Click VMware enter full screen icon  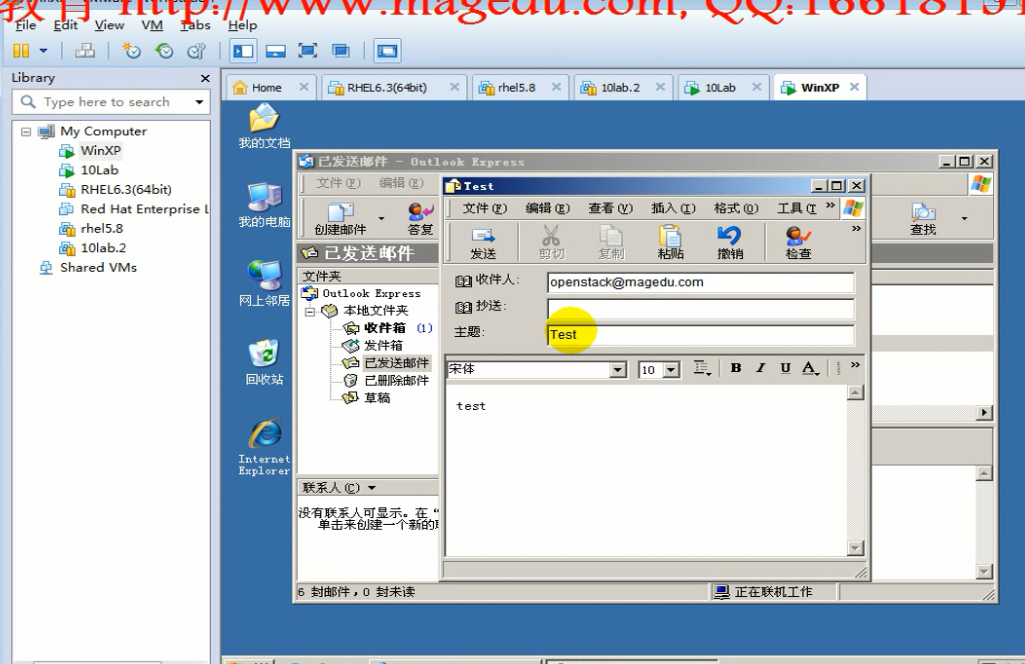307,50
